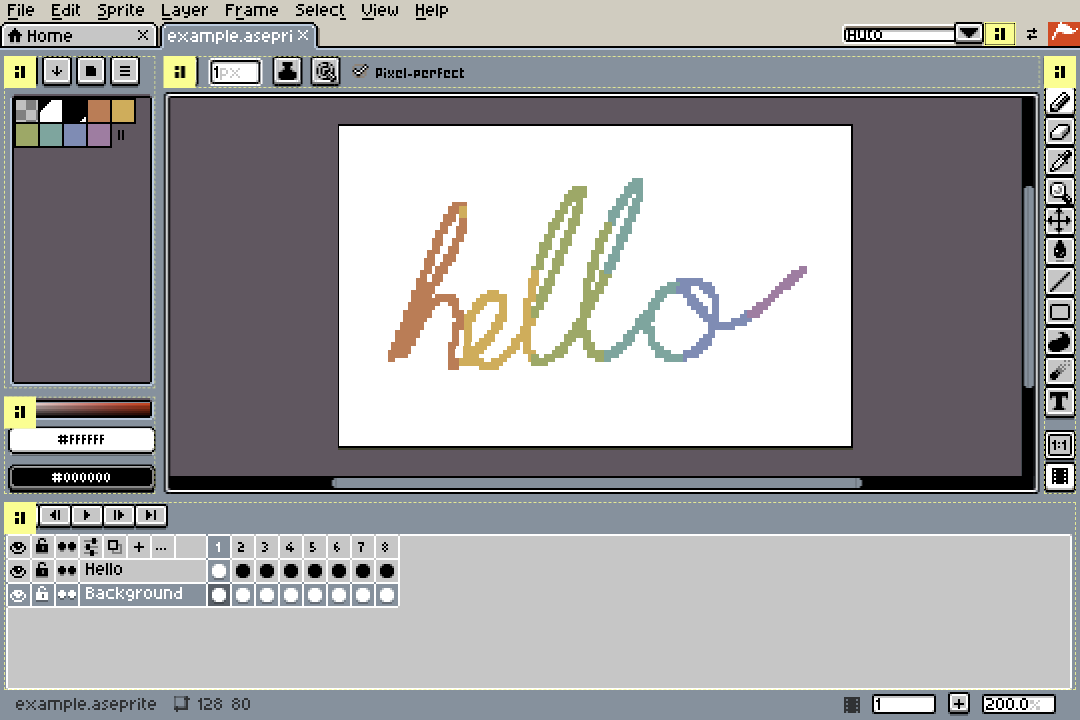Jump to the last frame
Image resolution: width=1080 pixels, height=720 pixels.
coord(151,515)
